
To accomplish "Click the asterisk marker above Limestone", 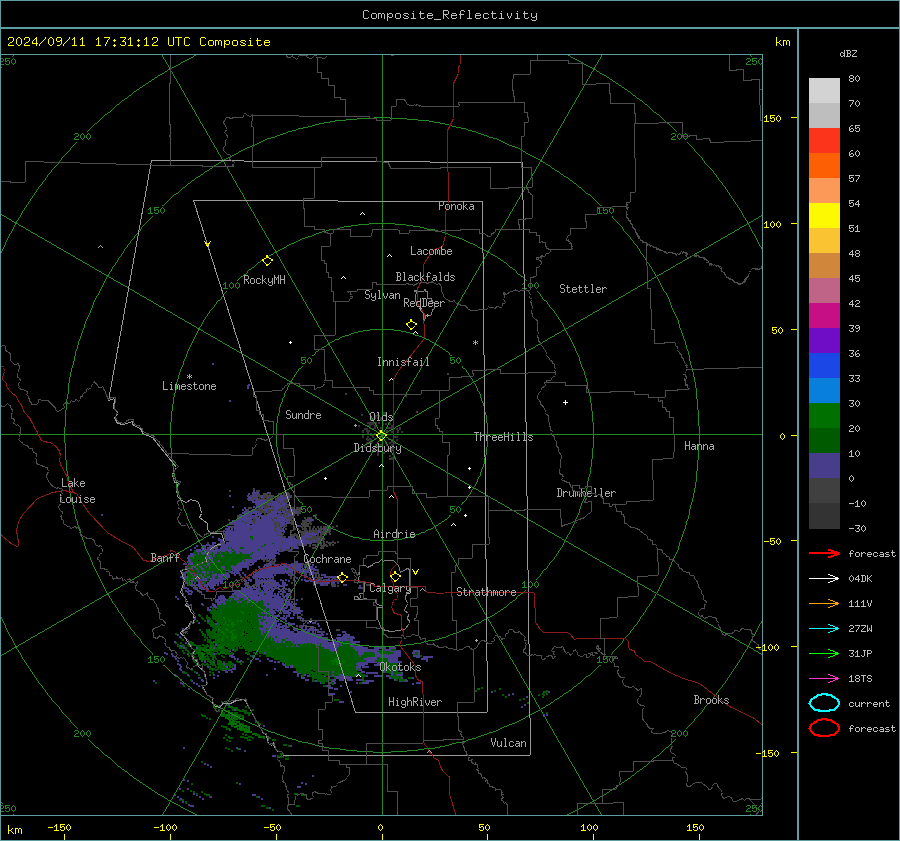I will (189, 377).
